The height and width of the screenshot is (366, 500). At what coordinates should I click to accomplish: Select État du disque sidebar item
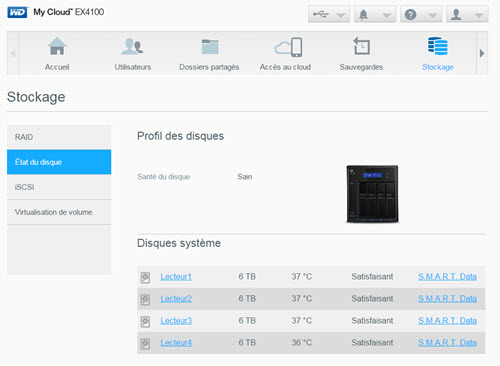click(x=59, y=162)
